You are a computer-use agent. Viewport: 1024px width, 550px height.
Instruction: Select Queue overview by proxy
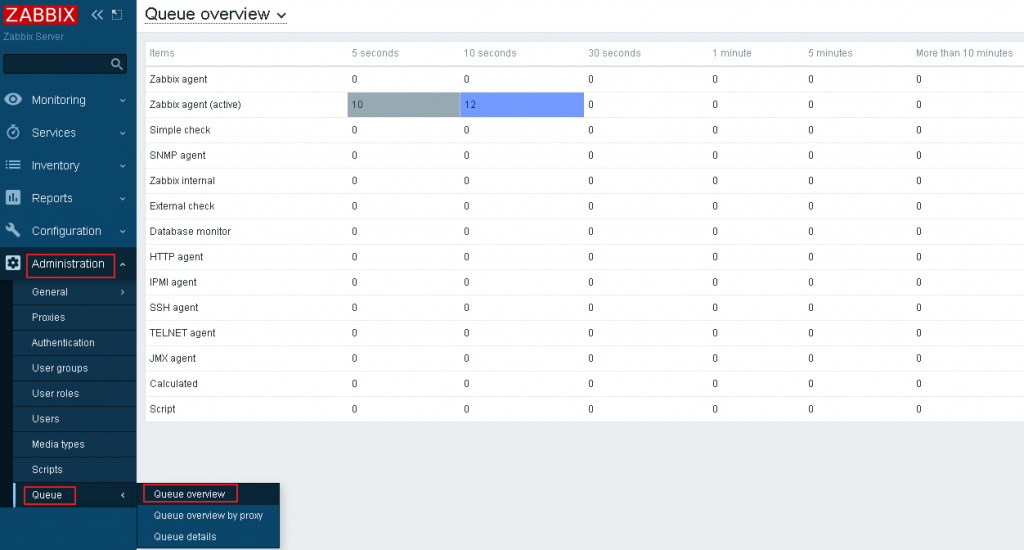pyautogui.click(x=208, y=515)
